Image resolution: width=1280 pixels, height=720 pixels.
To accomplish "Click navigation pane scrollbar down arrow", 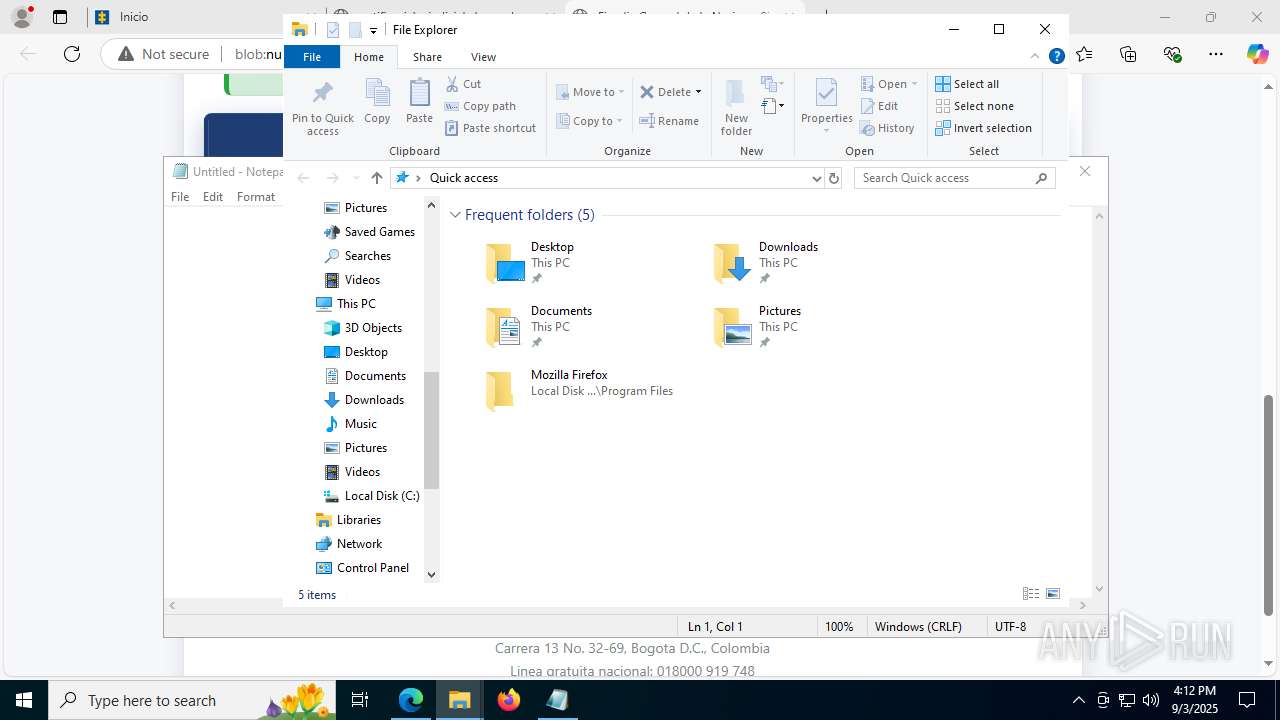I will [x=432, y=574].
